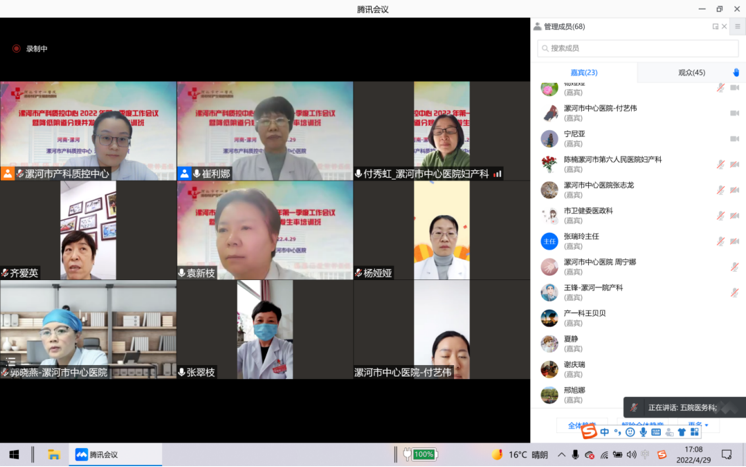Click the 搜索成员 search field

point(638,48)
